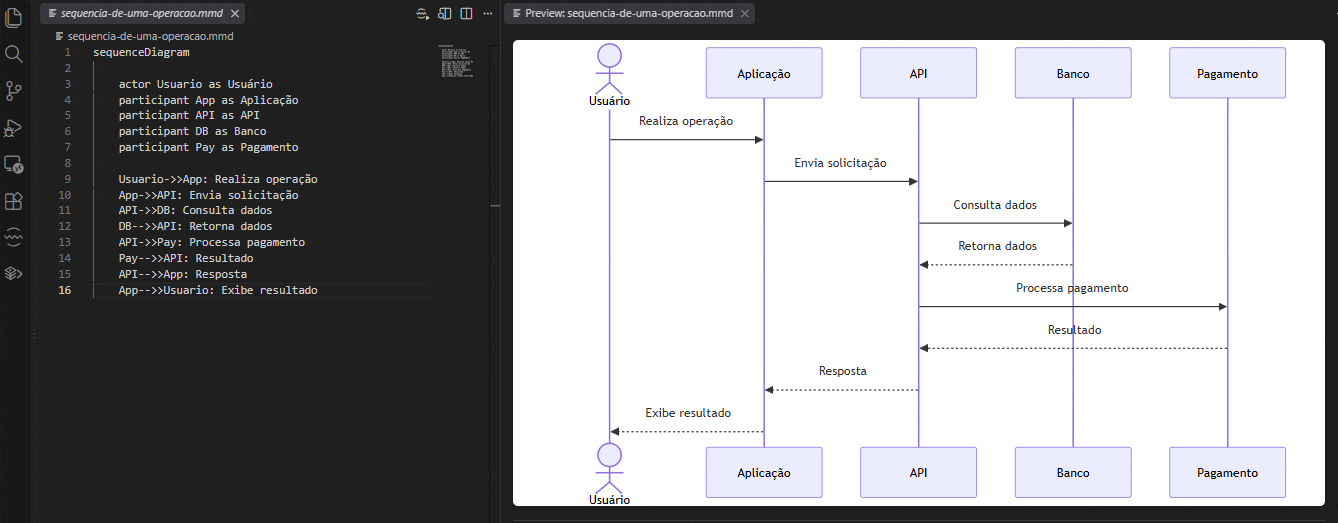Image resolution: width=1338 pixels, height=523 pixels.
Task: Click the top Aplicação participant box in preview
Action: click(x=764, y=73)
